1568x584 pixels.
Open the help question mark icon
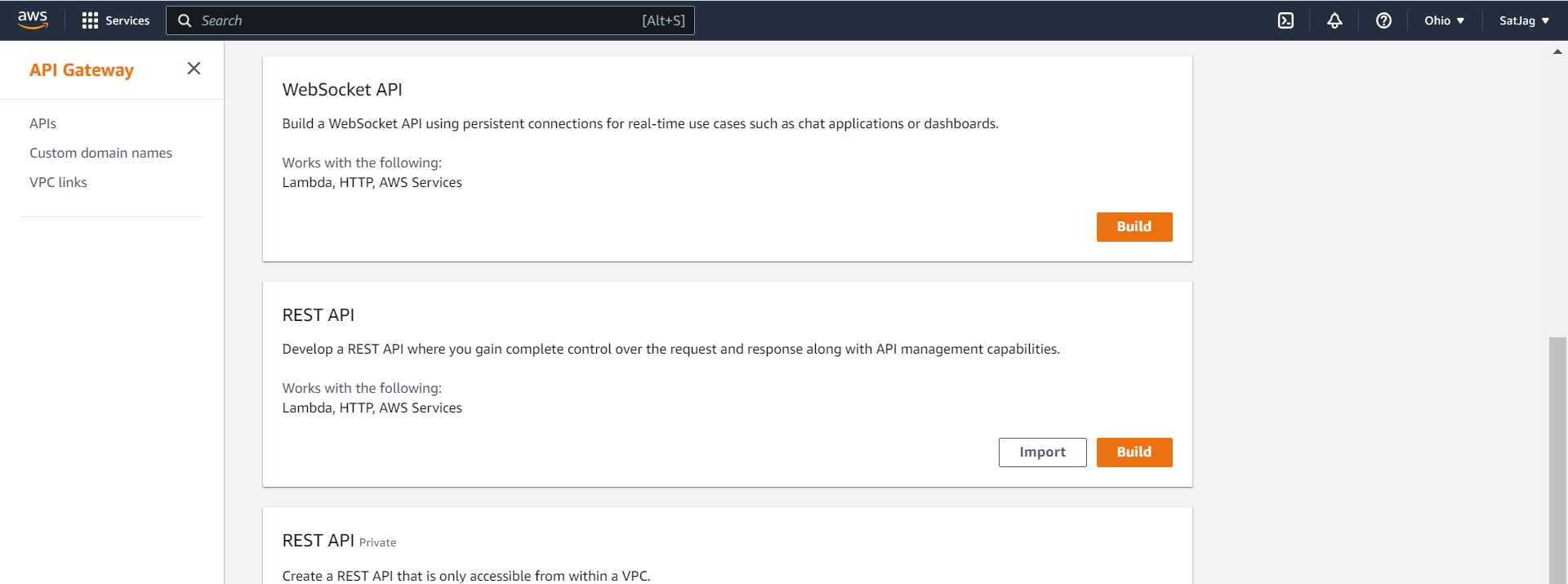[1383, 20]
